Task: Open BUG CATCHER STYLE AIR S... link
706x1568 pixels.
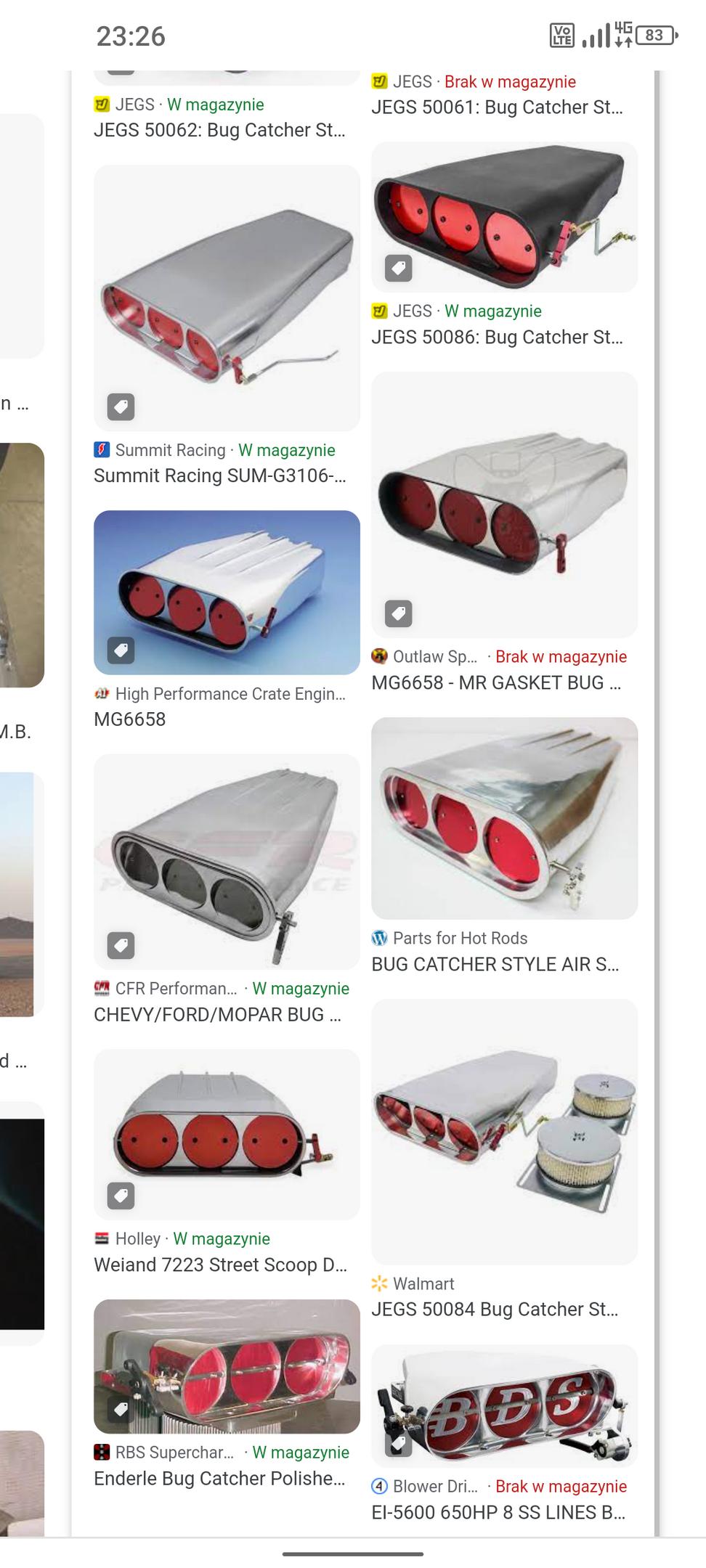Action: (495, 964)
